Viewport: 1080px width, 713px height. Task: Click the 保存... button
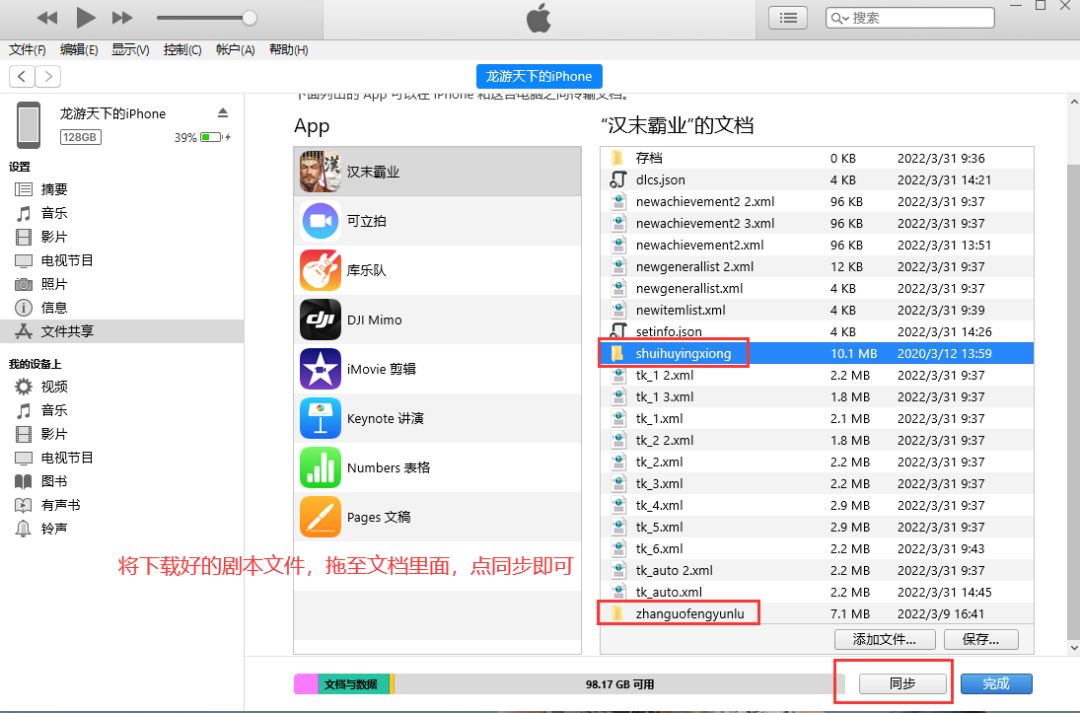click(x=980, y=639)
